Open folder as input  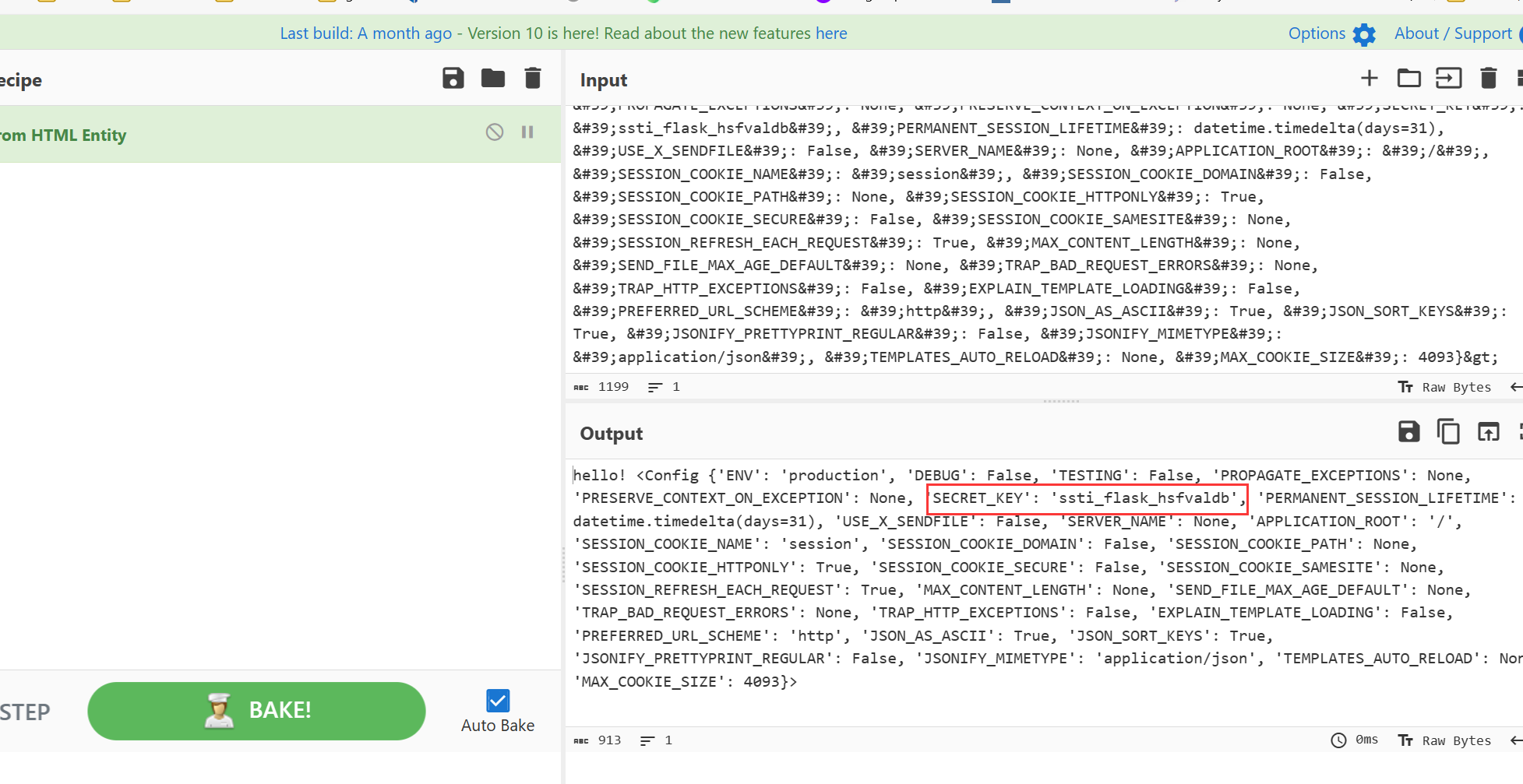(x=1408, y=78)
